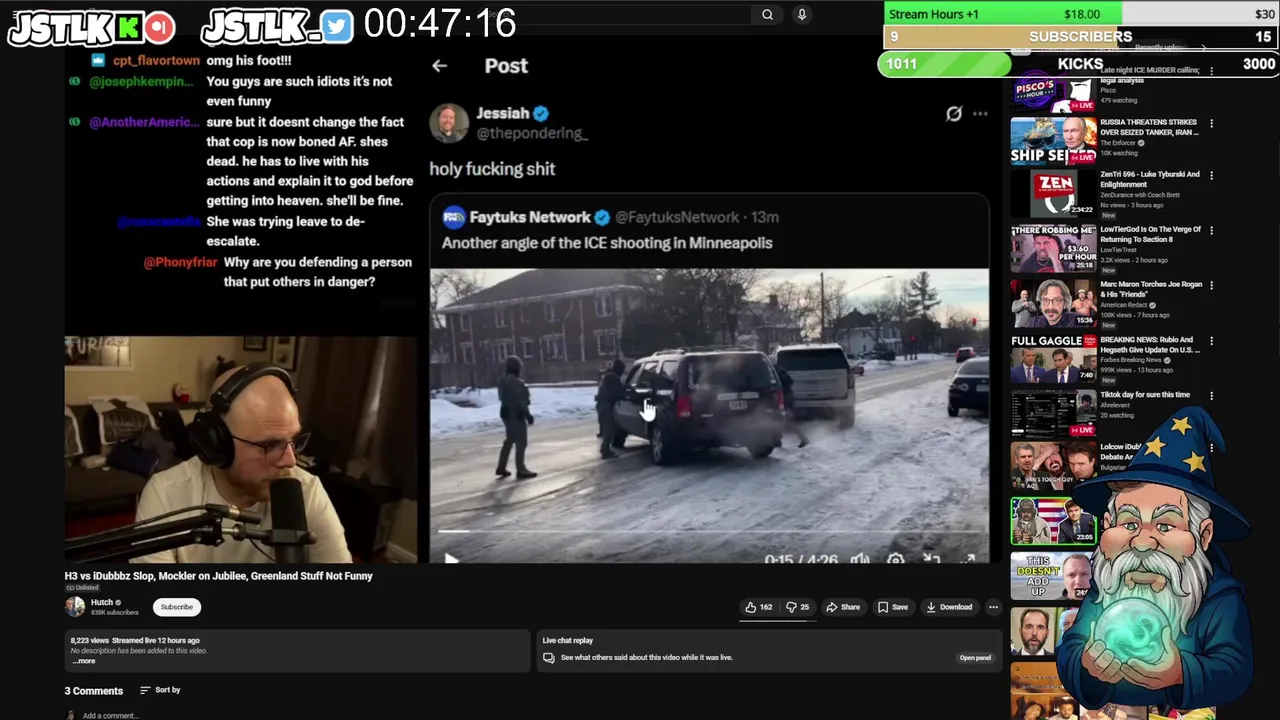Screen dimensions: 1280x720
Task: Click the @thepondering_ handle
Action: (x=532, y=133)
